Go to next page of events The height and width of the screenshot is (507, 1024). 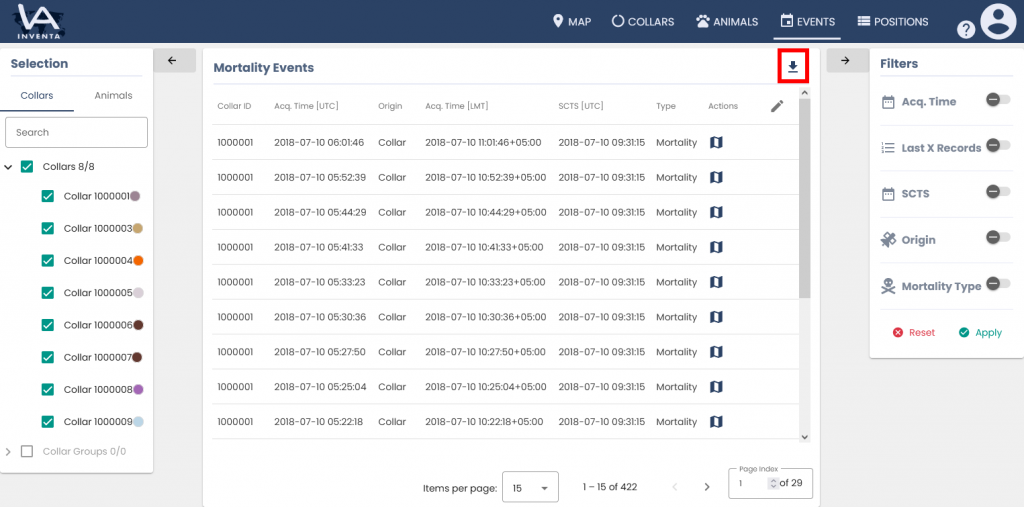point(707,487)
